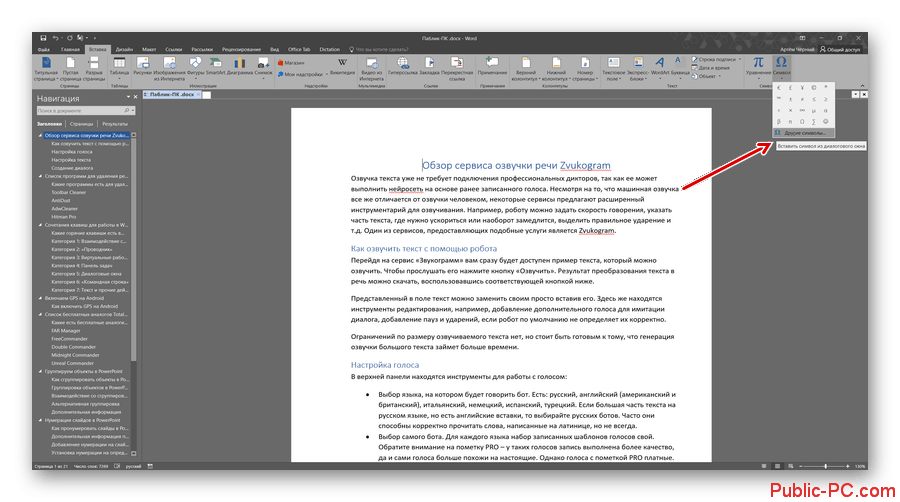Viewport: 900px width, 502px height.
Task: Jump to 'Настройка голоса' in navigation
Action: [x=72, y=152]
